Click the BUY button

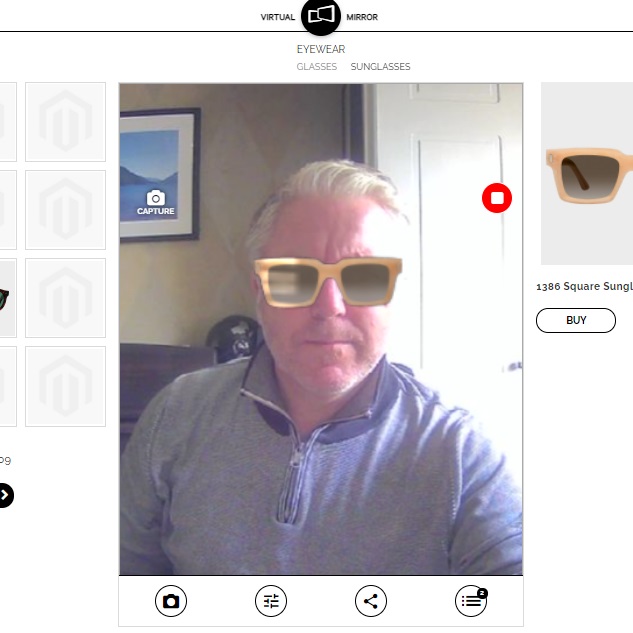coord(576,320)
